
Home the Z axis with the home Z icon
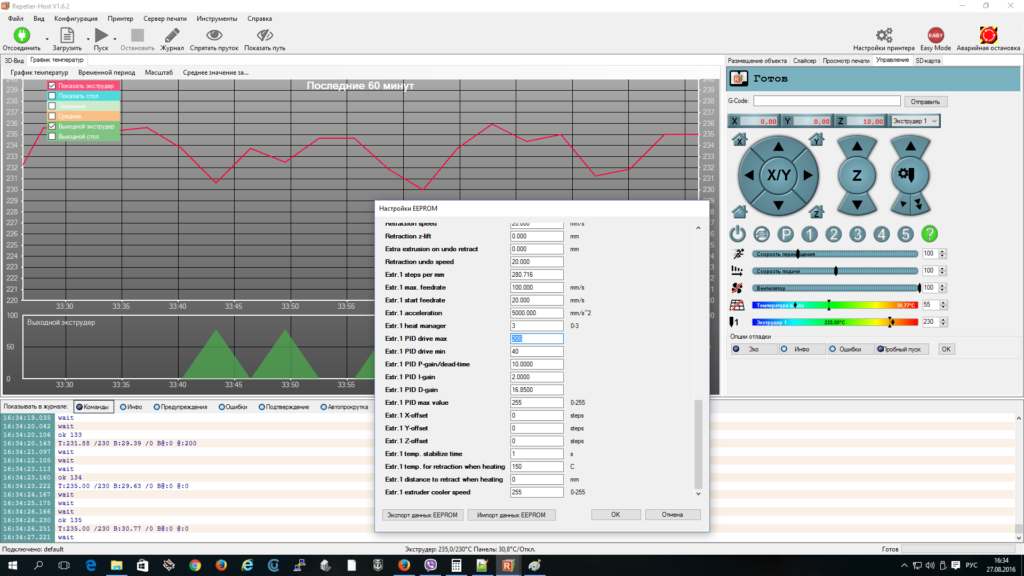click(x=816, y=212)
